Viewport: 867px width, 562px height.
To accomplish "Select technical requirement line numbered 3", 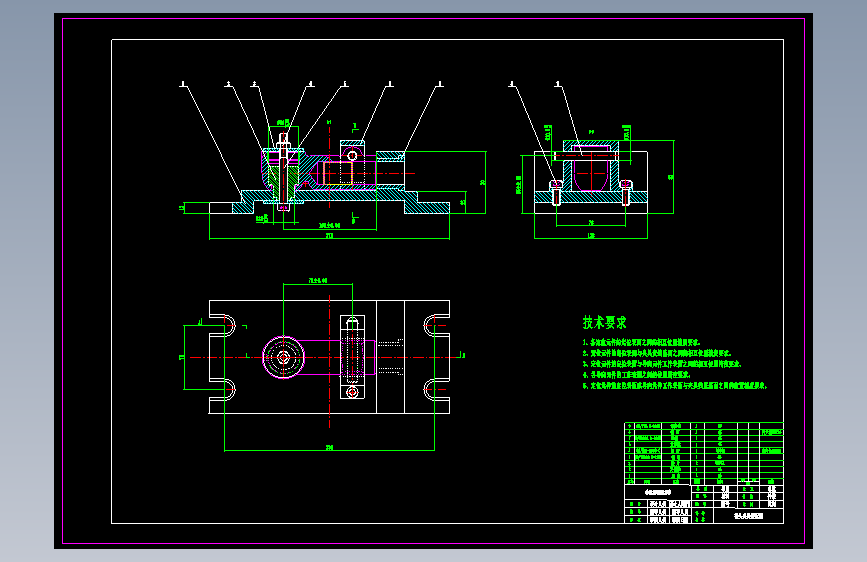I will pos(662,364).
